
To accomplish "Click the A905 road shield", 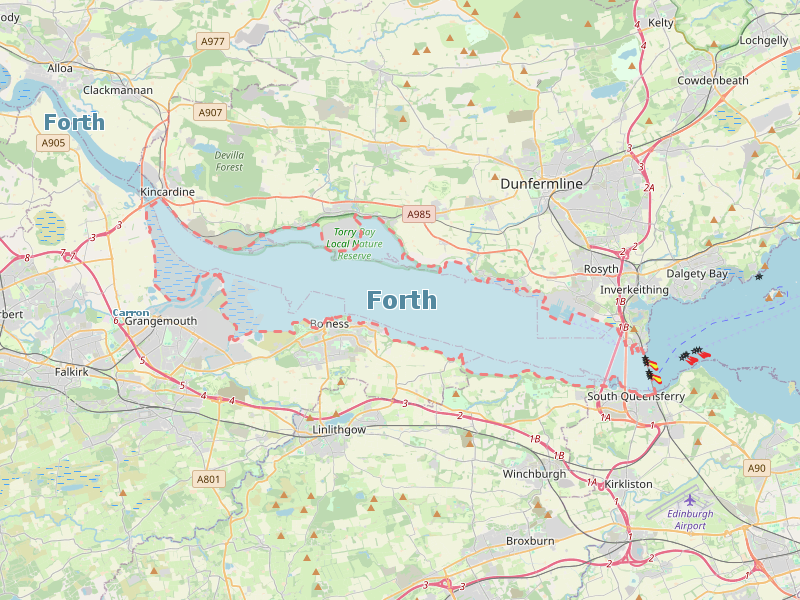I will (x=53, y=142).
